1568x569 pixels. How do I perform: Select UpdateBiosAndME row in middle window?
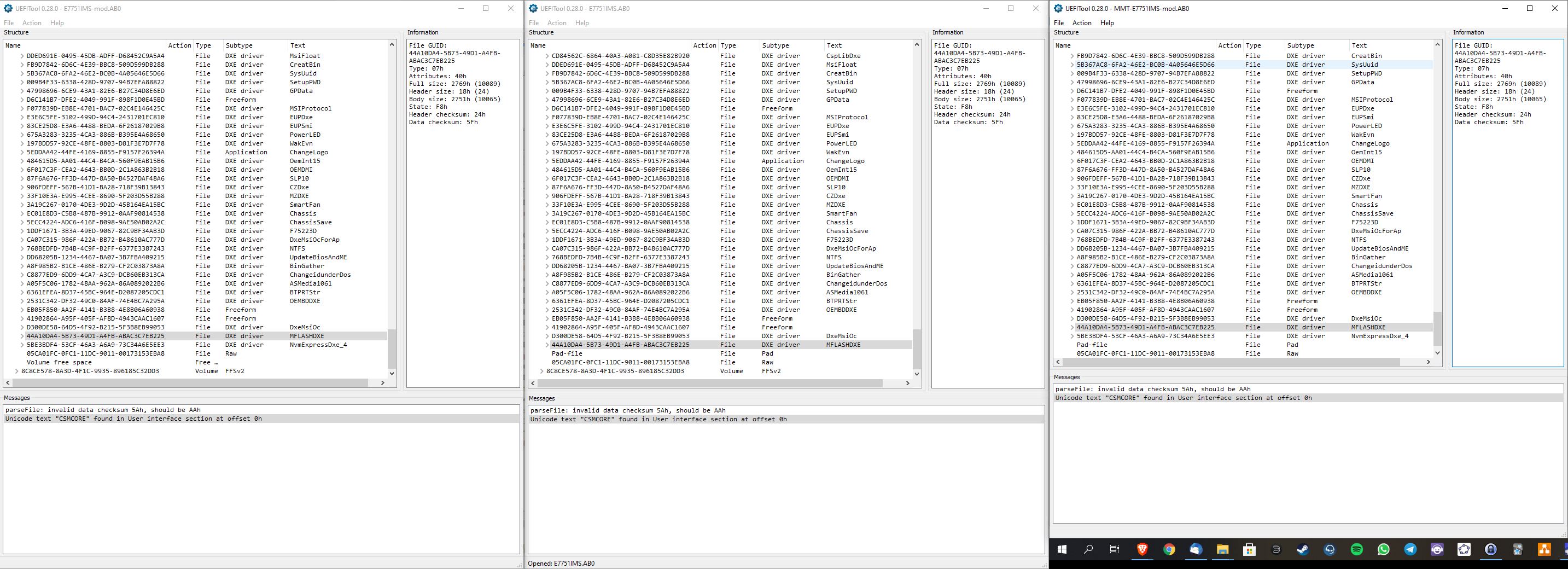coord(721,266)
